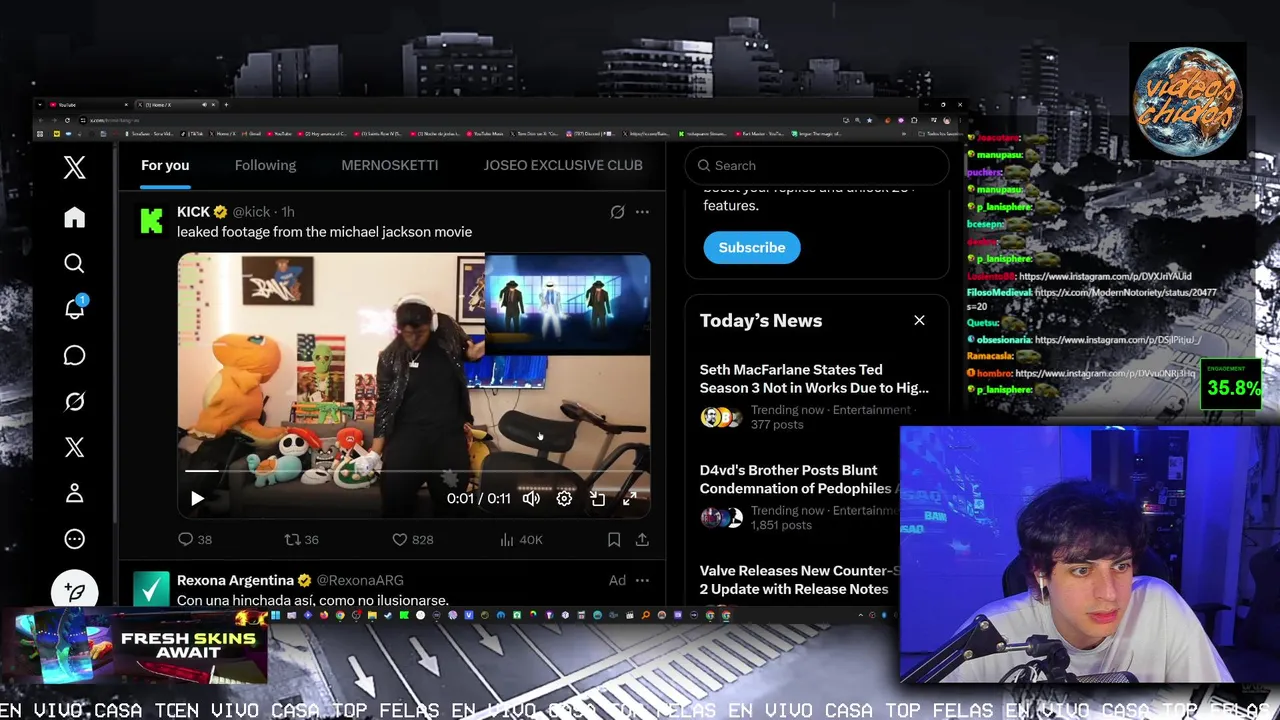The height and width of the screenshot is (720, 1280).
Task: Close Today's News panel
Action: 919,320
